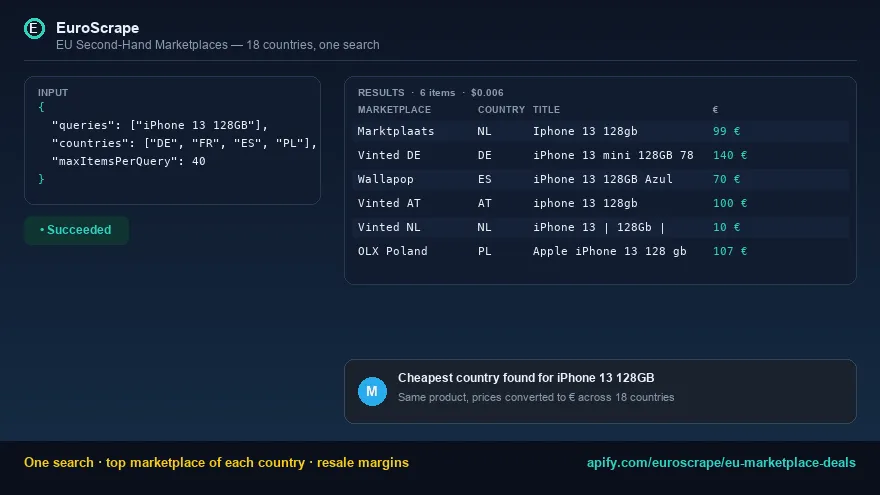Open the apify.com/euroscrape/eu-marketplace-deals link
The width and height of the screenshot is (880, 495).
[721, 463]
